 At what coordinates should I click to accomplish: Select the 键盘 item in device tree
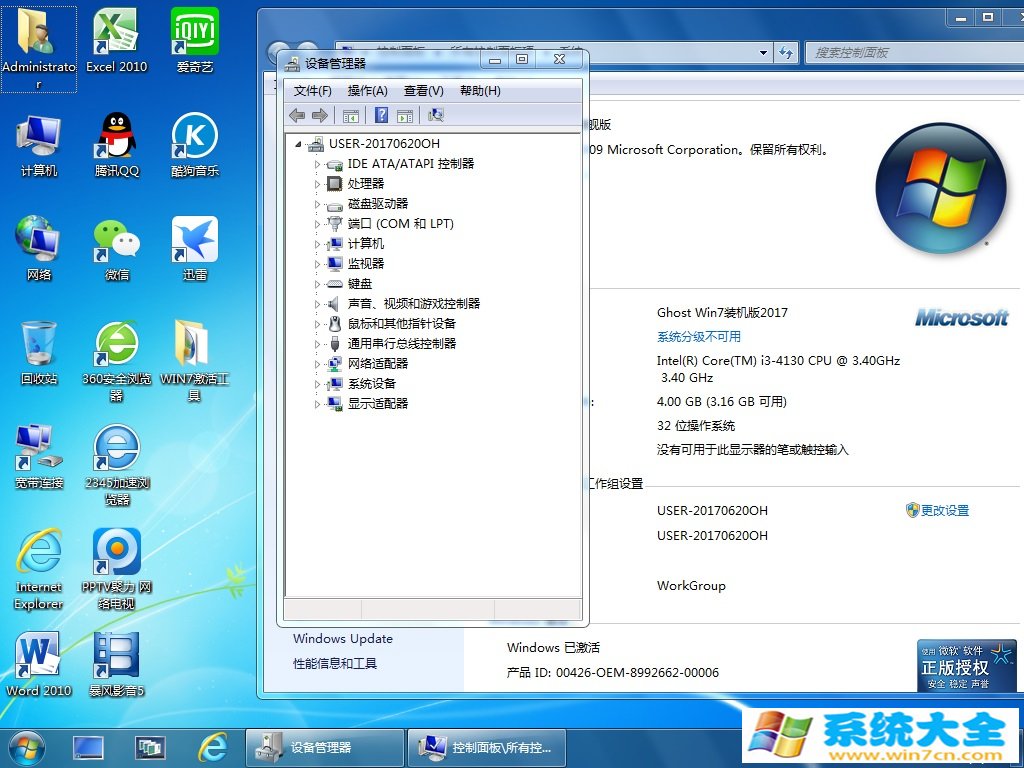point(360,284)
